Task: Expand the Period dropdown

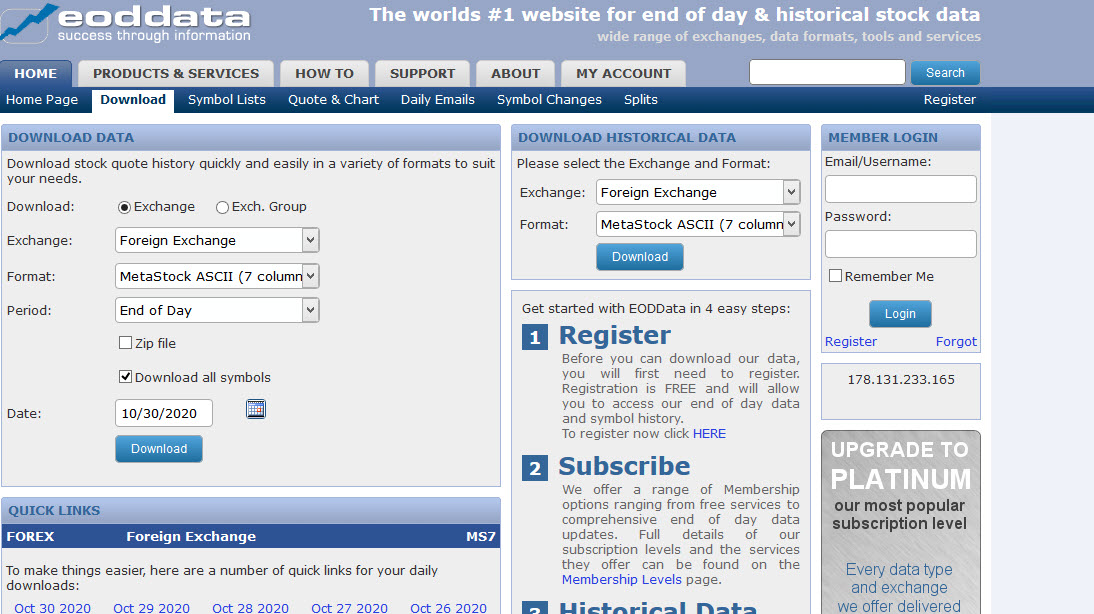Action: (x=217, y=310)
